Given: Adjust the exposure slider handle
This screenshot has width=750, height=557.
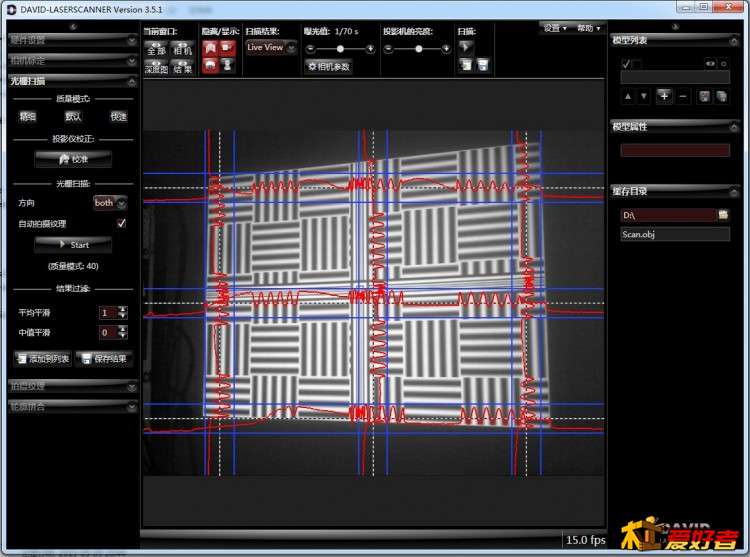Looking at the screenshot, I should [x=340, y=49].
